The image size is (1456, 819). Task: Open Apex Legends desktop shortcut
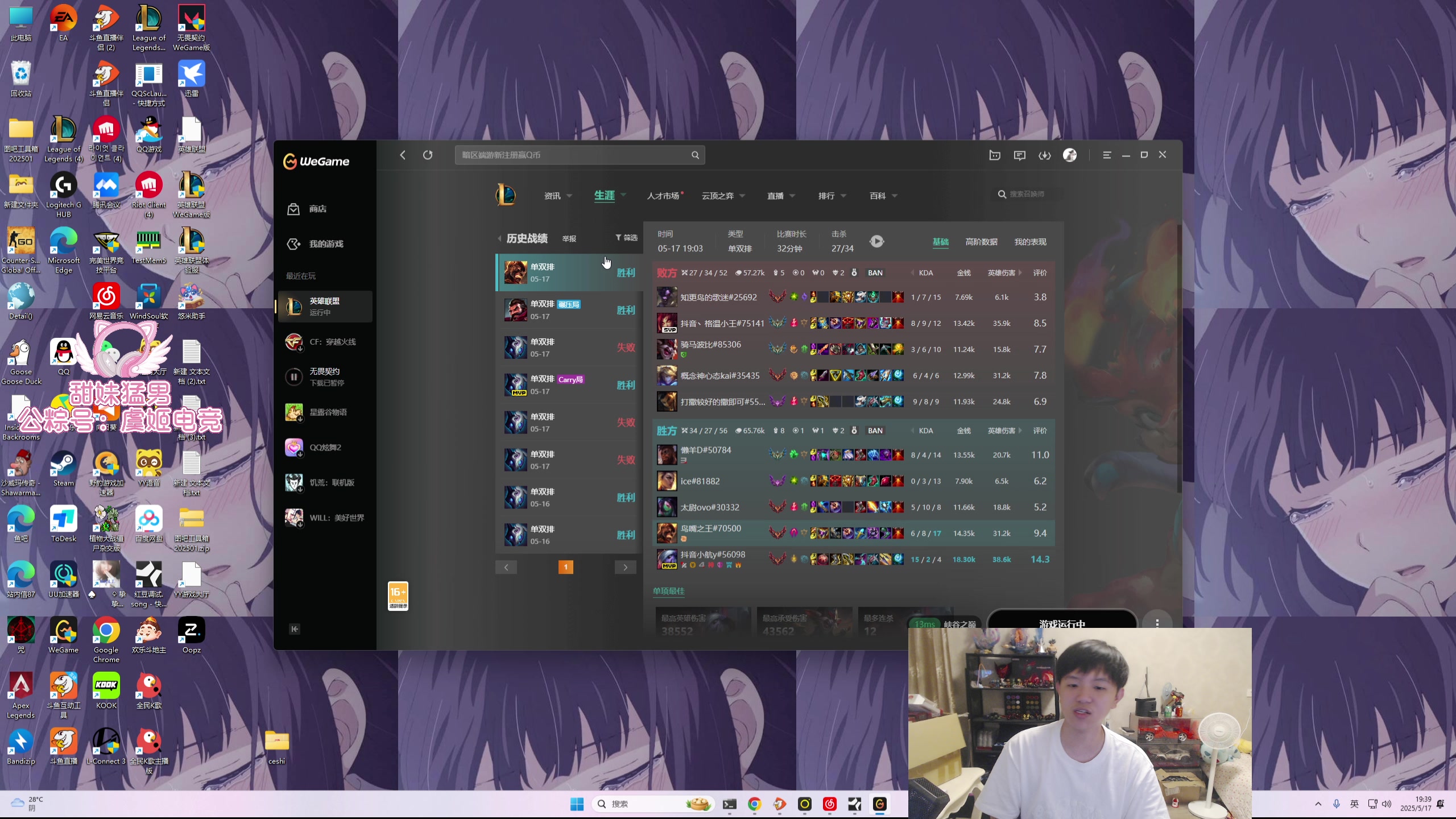pos(21,694)
